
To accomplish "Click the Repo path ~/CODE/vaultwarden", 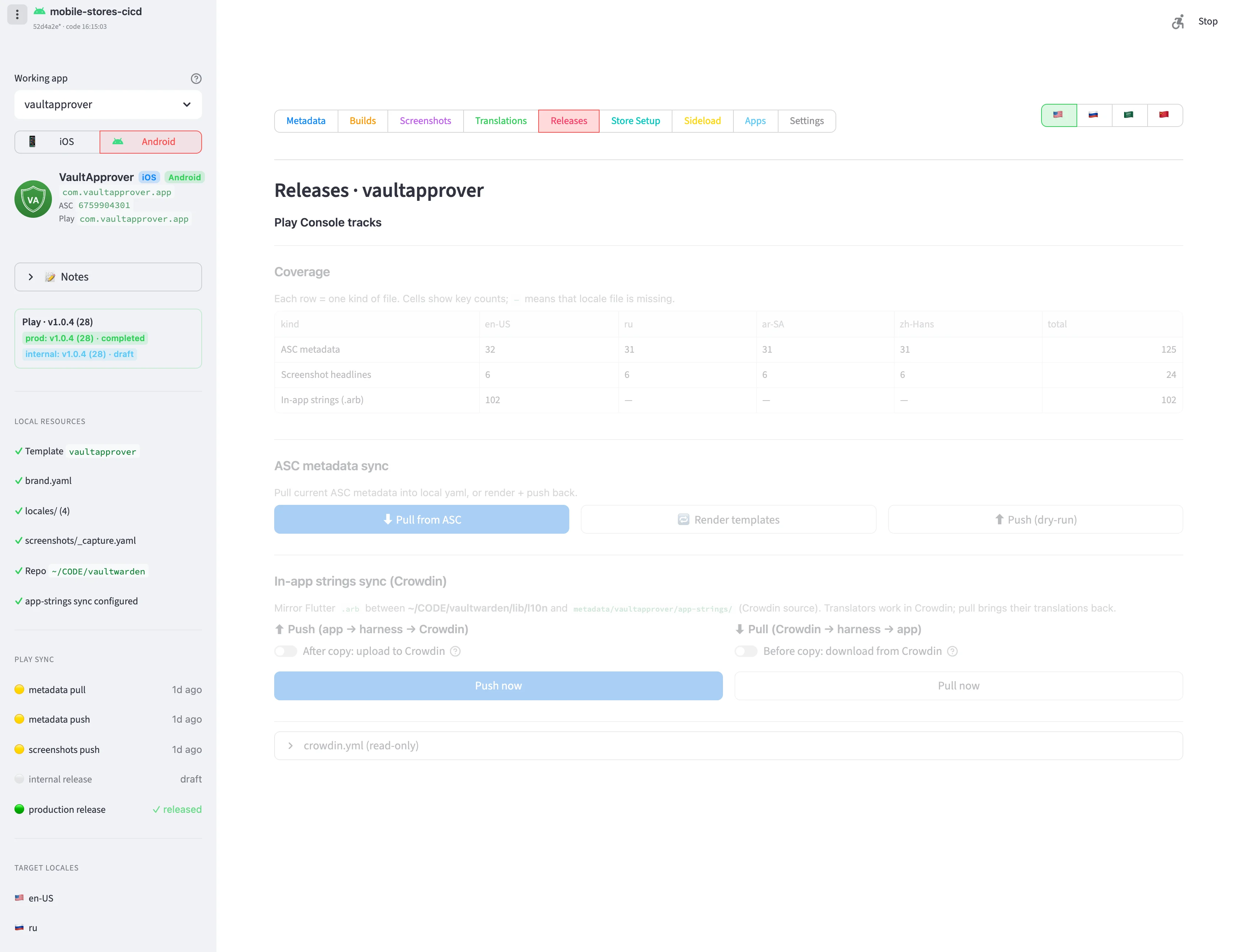I will (x=98, y=571).
